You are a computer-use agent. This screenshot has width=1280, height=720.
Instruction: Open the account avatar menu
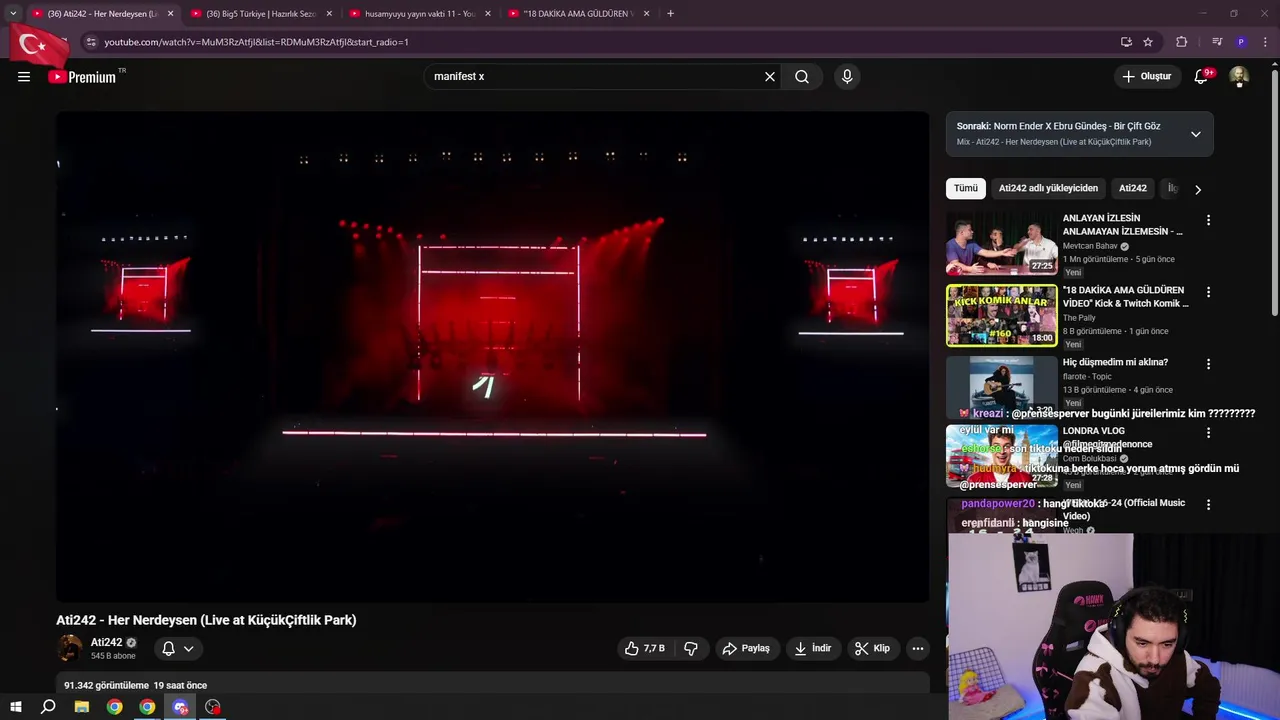point(1239,76)
